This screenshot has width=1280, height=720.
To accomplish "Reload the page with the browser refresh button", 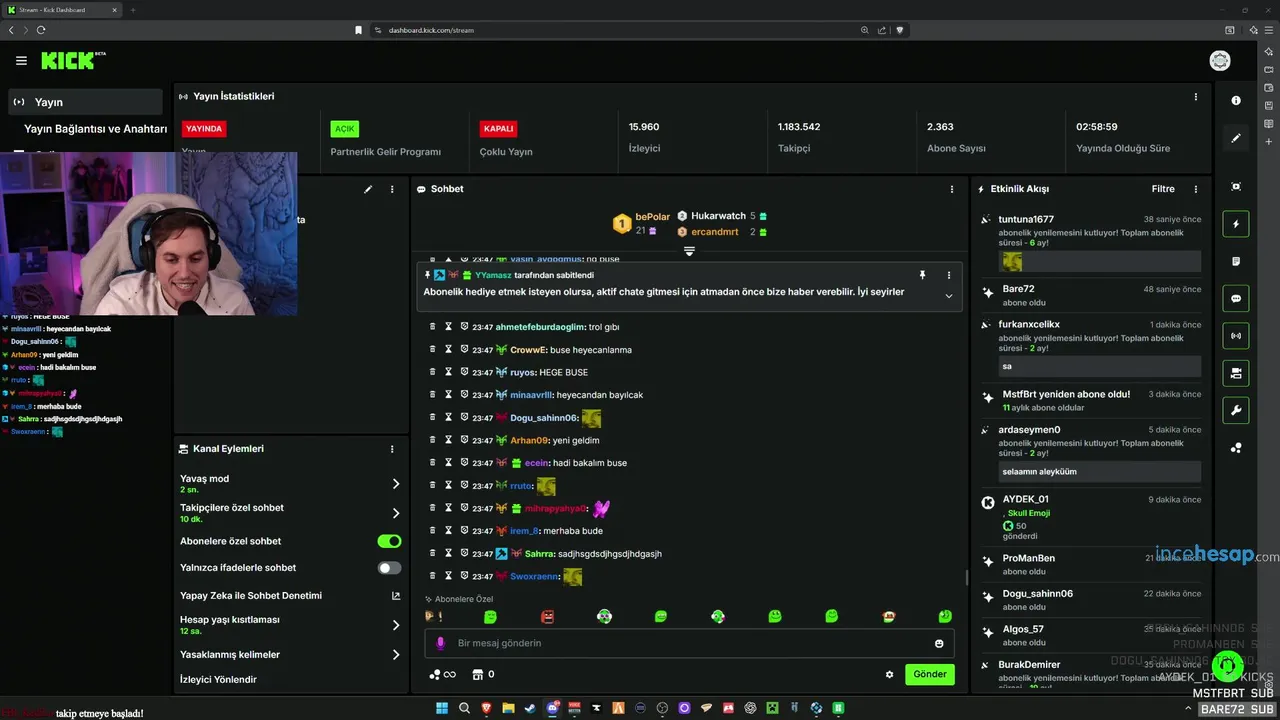I will click(41, 30).
